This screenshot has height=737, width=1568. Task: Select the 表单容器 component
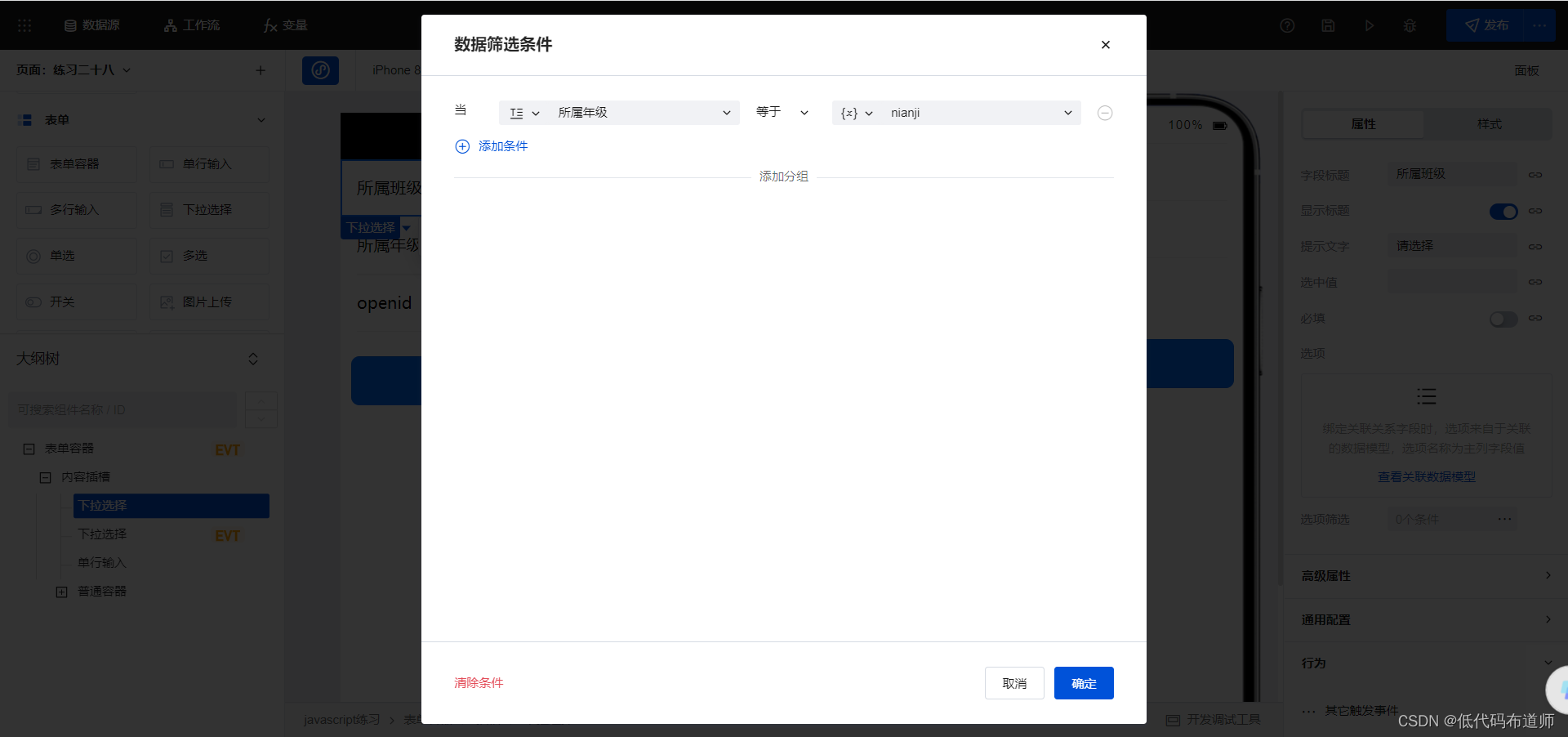pos(77,164)
